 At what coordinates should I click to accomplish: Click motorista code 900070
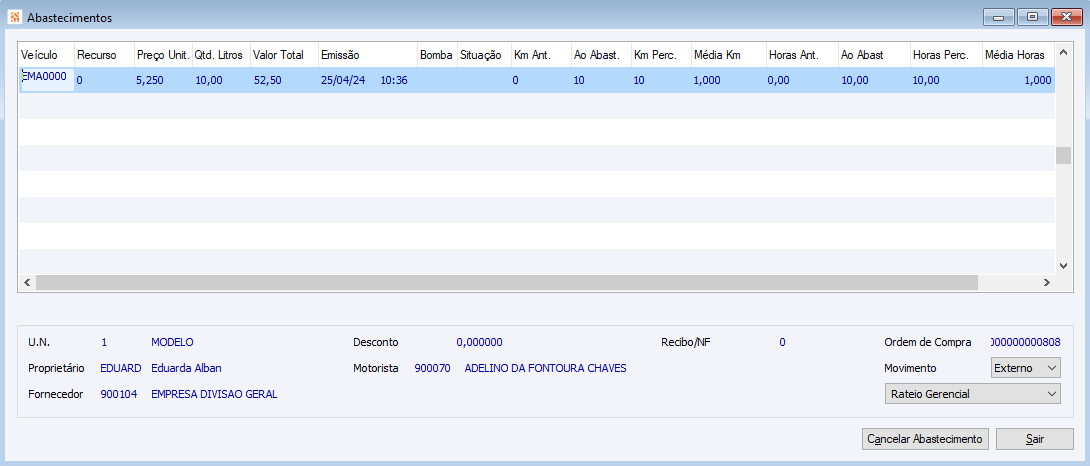432,368
